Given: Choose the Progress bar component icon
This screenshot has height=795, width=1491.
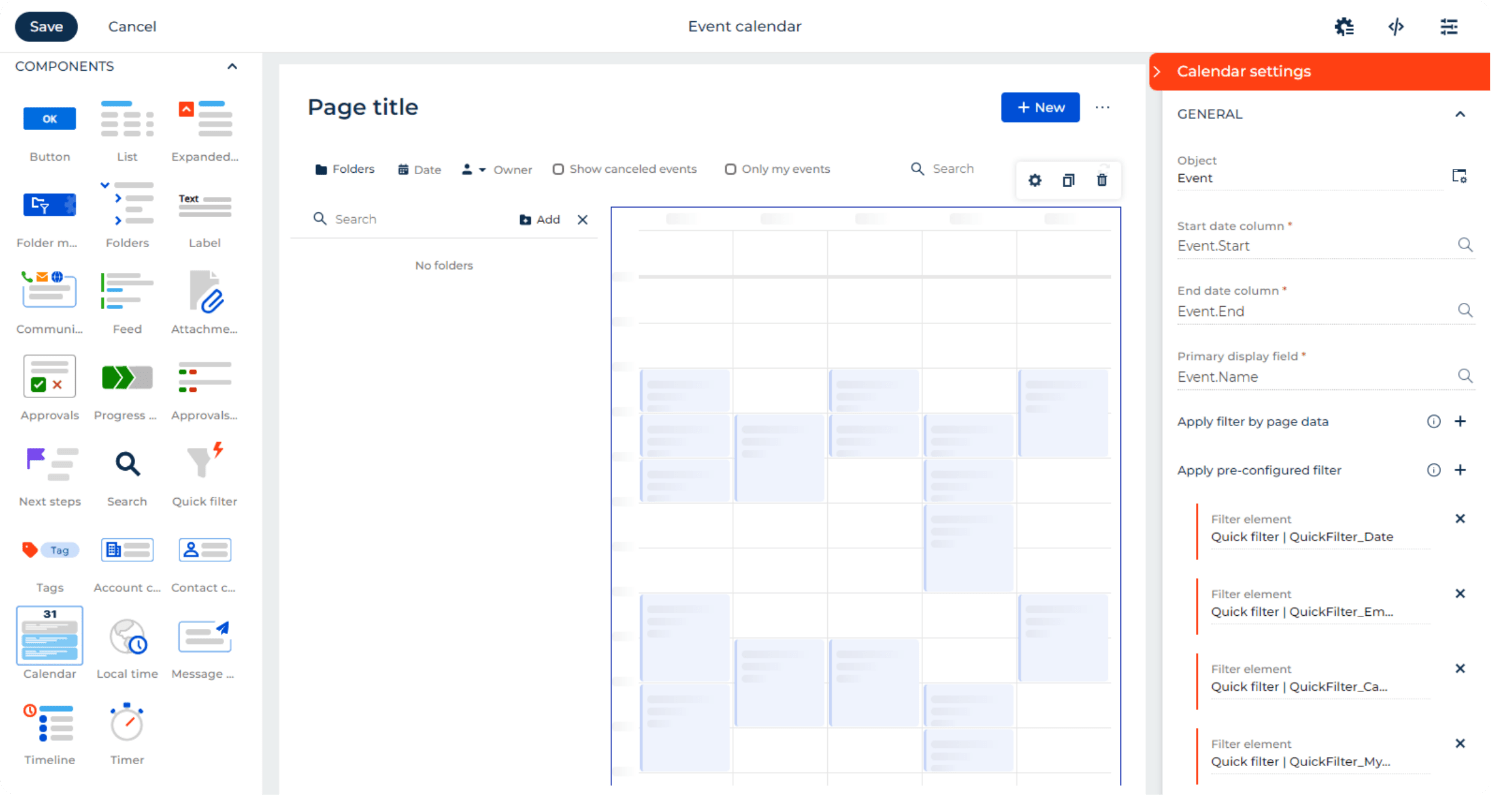Looking at the screenshot, I should point(127,378).
